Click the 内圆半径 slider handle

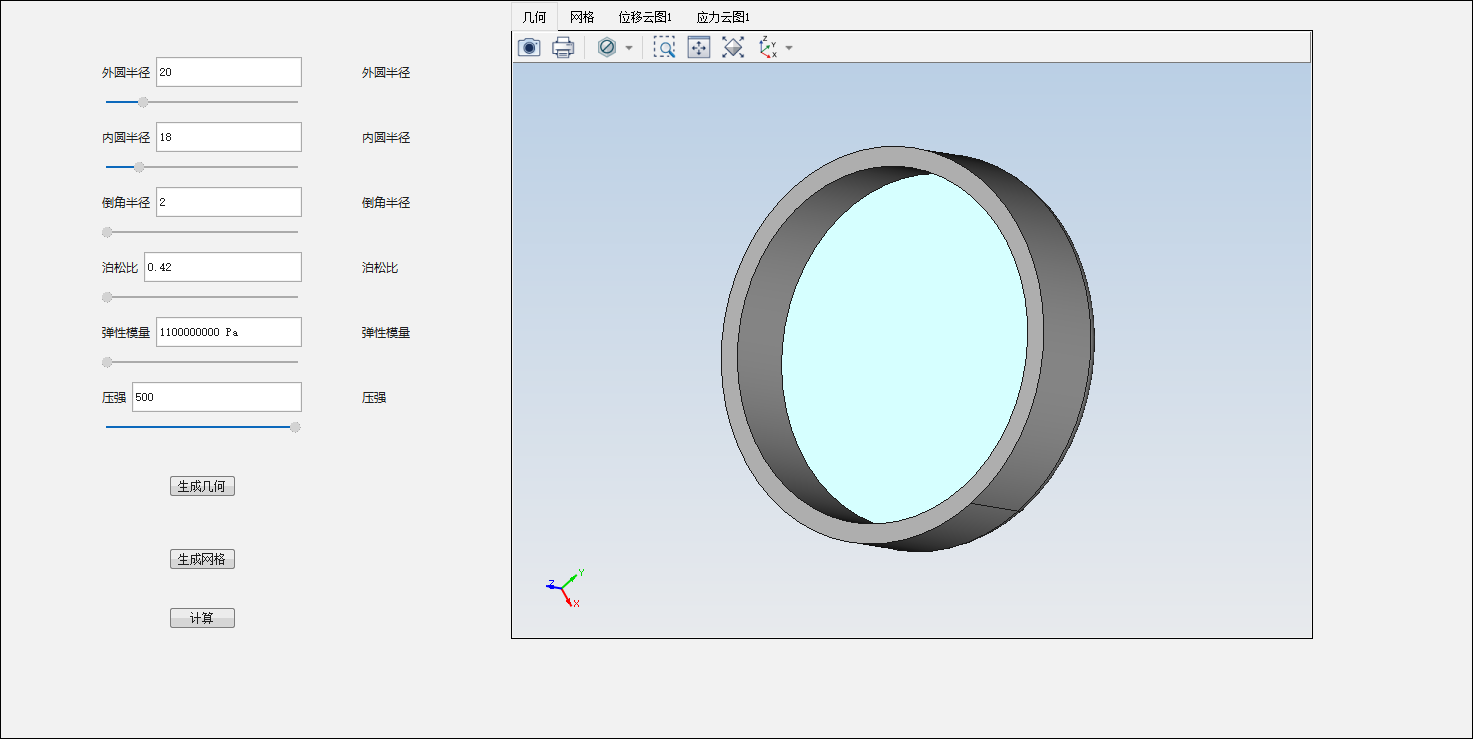(139, 167)
